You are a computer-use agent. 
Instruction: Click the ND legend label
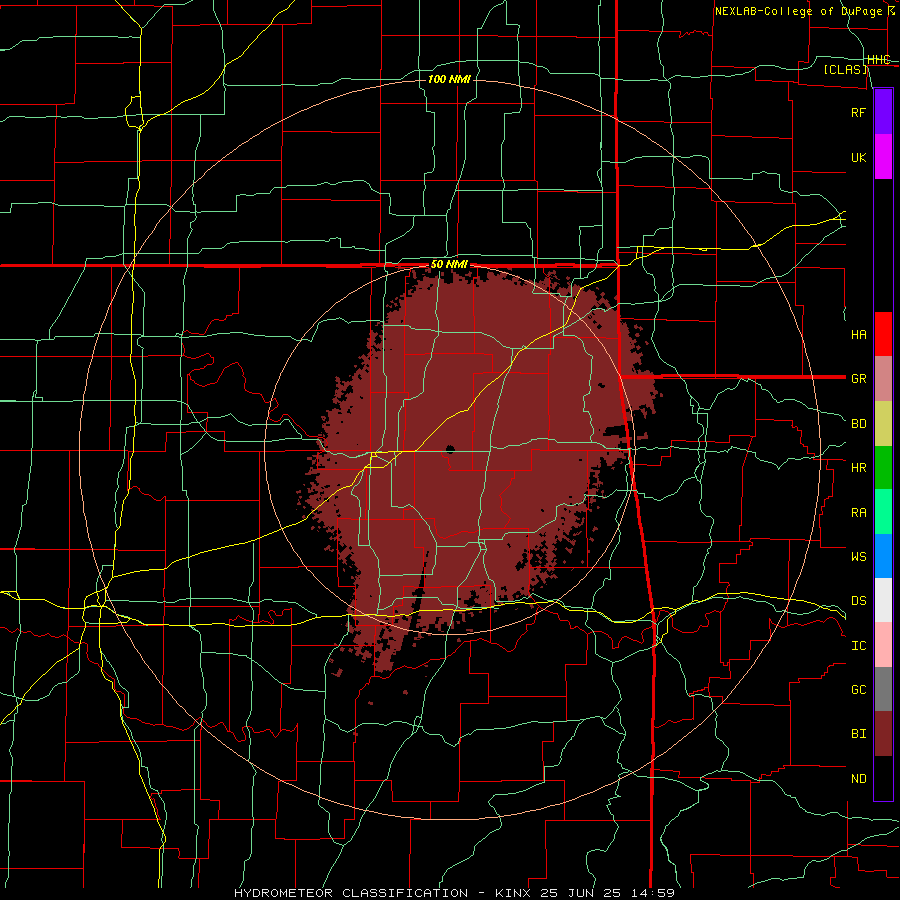[858, 779]
